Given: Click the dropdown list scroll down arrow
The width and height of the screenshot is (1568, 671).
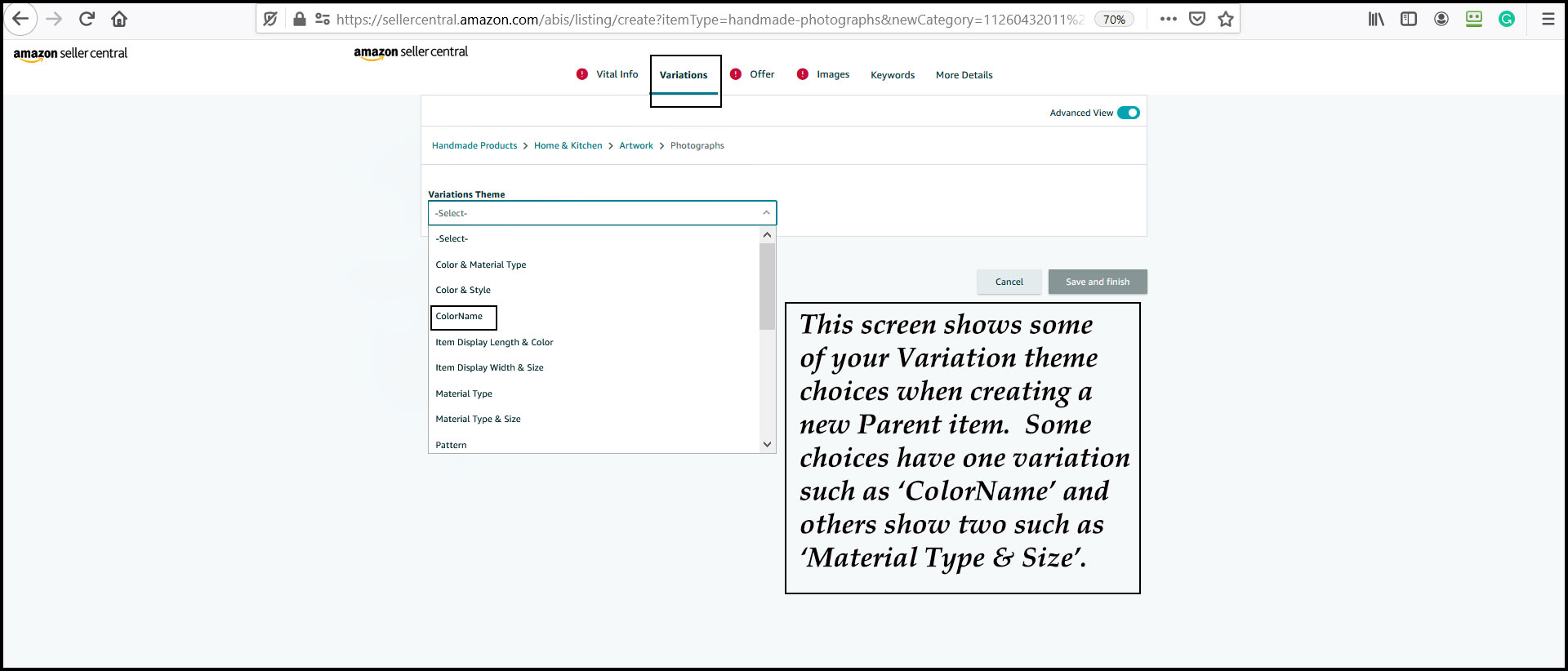Looking at the screenshot, I should 767,445.
